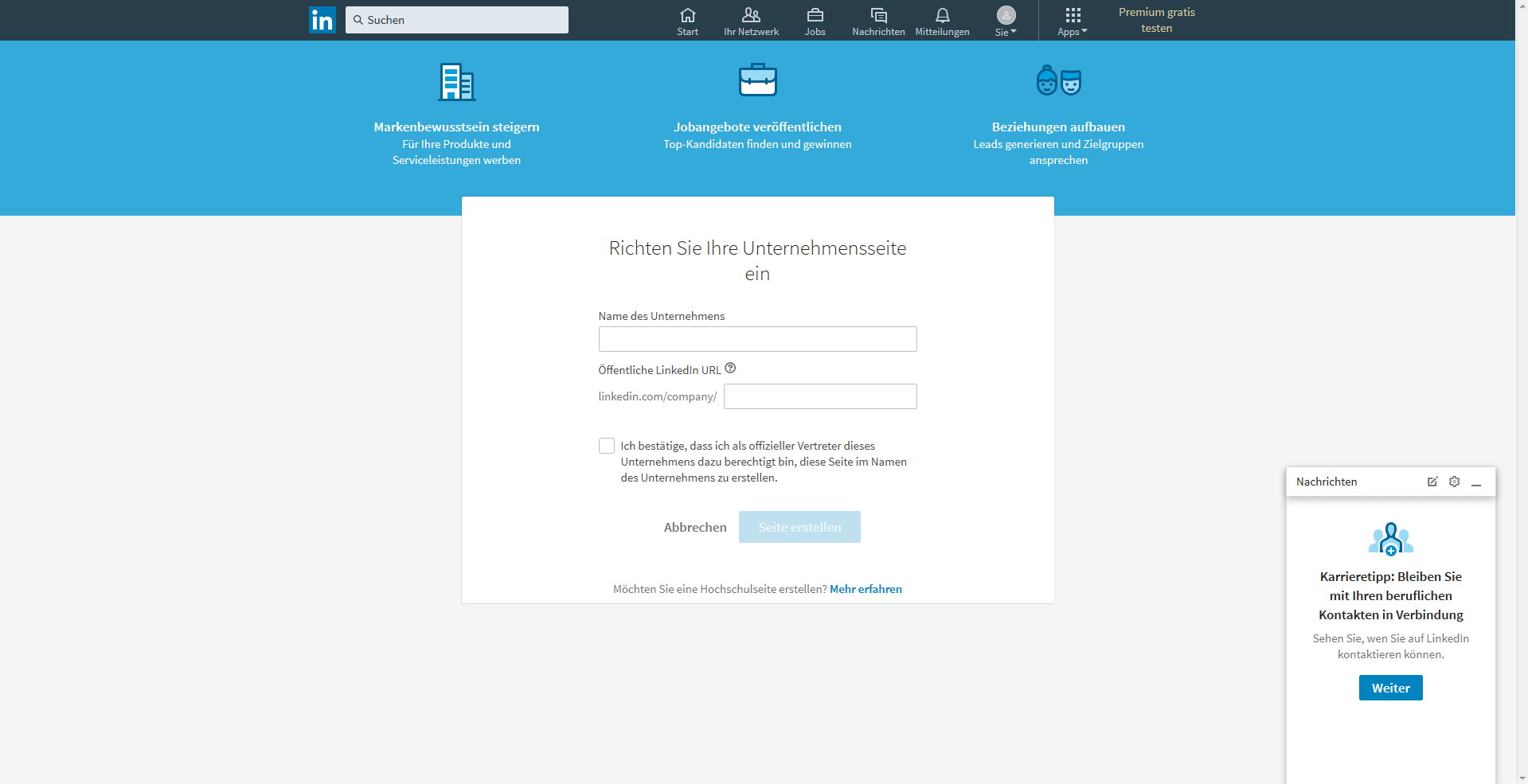Click the Seite erstellen button
The width and height of the screenshot is (1528, 784).
click(799, 527)
